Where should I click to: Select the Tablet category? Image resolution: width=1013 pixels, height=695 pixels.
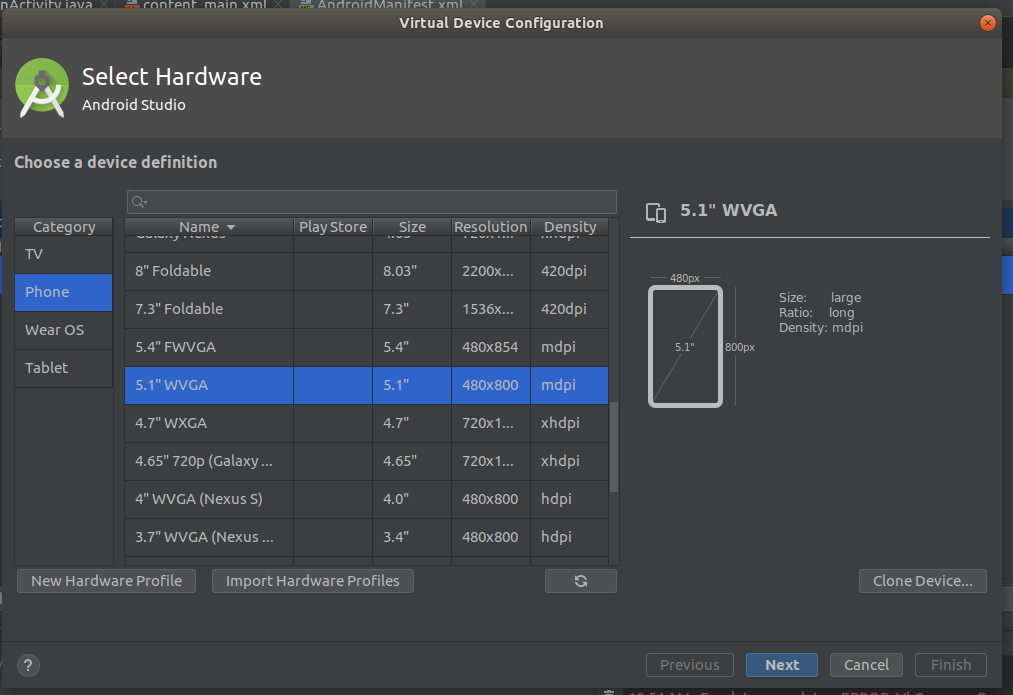(63, 368)
